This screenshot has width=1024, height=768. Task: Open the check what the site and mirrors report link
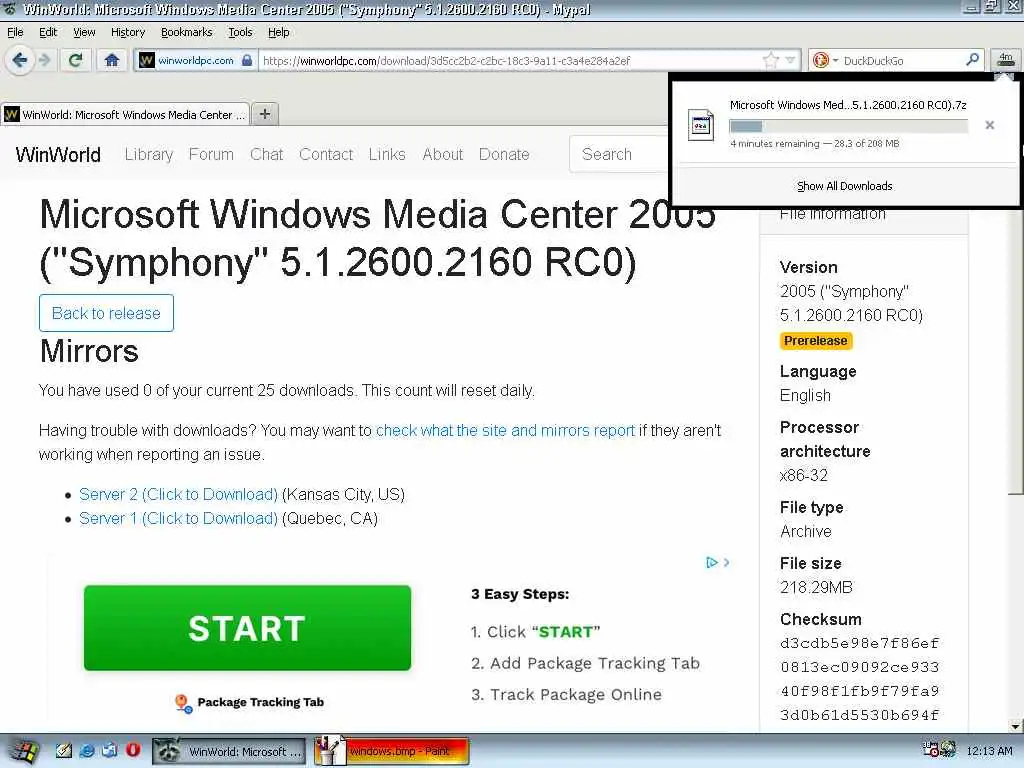click(x=505, y=430)
